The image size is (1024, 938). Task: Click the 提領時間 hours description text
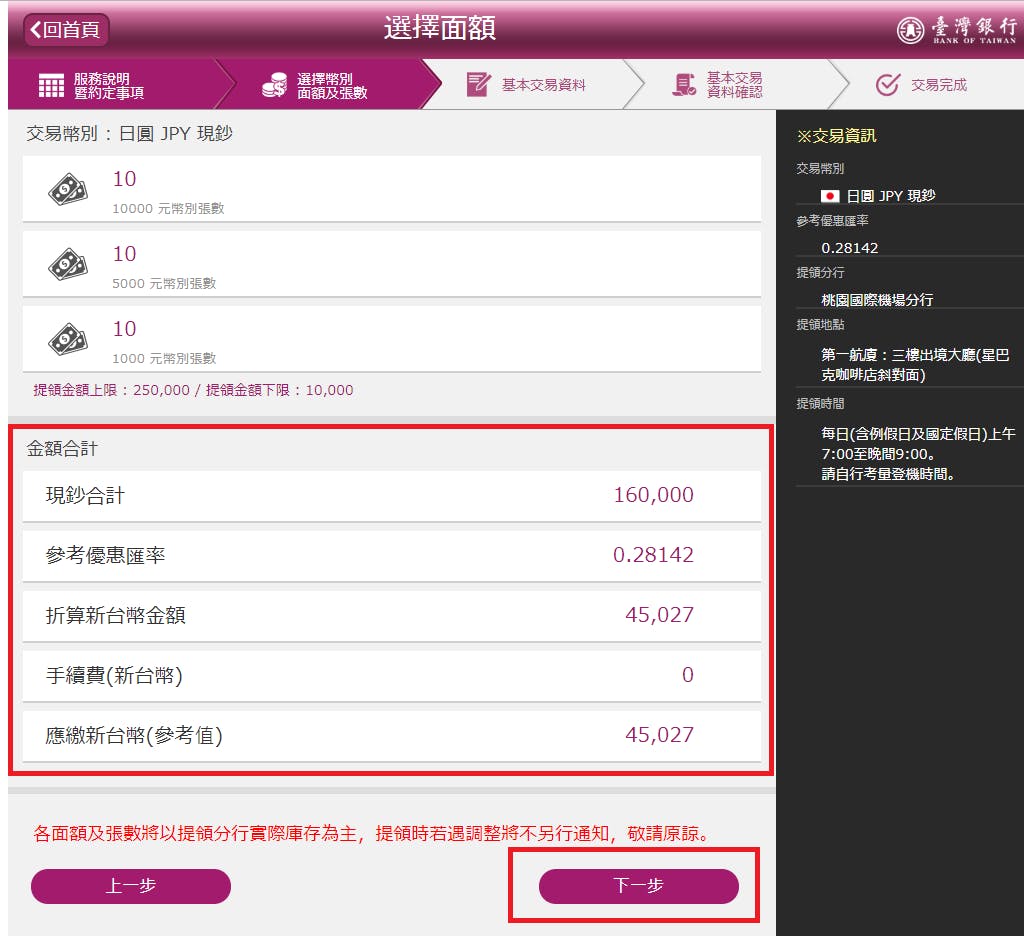(918, 453)
